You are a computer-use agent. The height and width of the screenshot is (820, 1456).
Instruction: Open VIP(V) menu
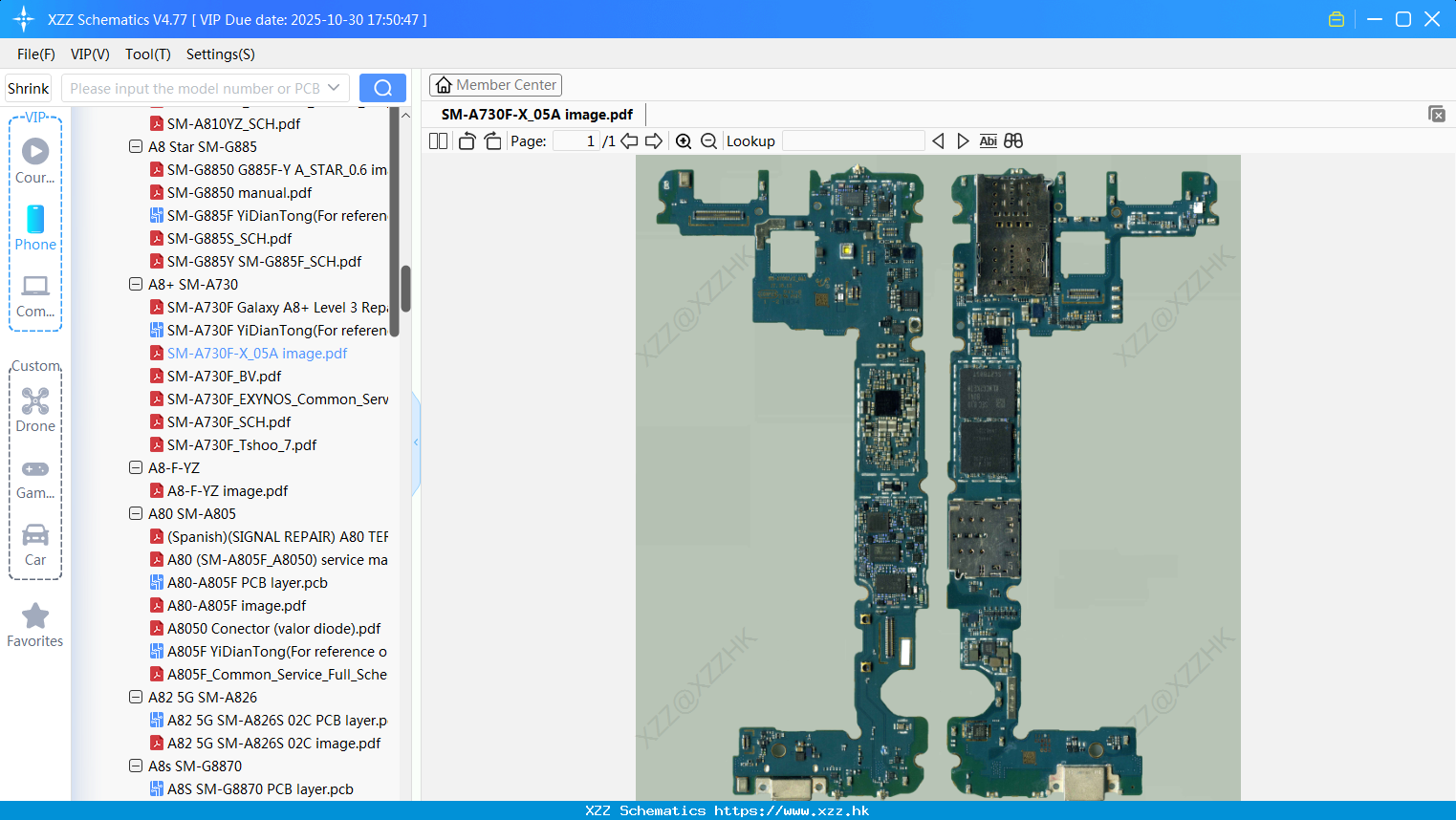coord(90,54)
